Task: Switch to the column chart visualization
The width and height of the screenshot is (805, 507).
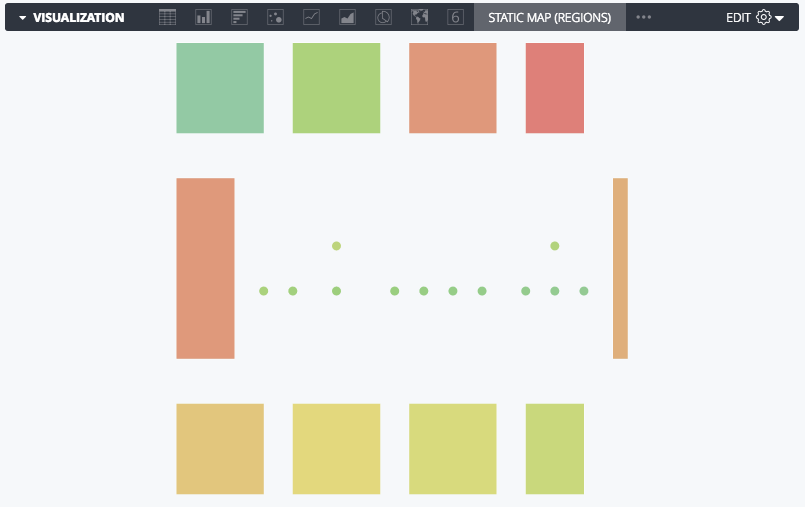Action: pyautogui.click(x=203, y=17)
